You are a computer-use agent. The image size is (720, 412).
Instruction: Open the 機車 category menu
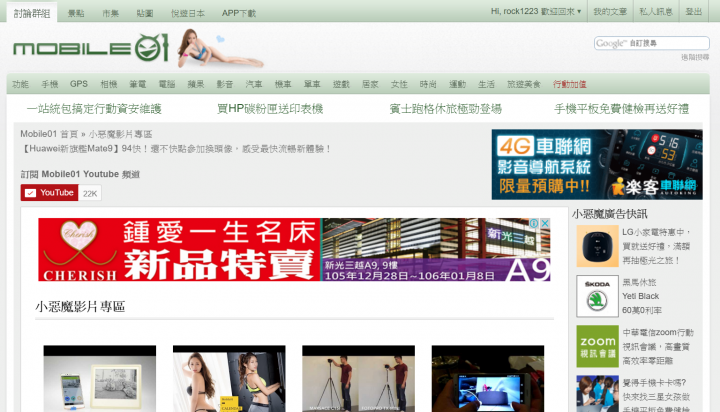point(283,84)
